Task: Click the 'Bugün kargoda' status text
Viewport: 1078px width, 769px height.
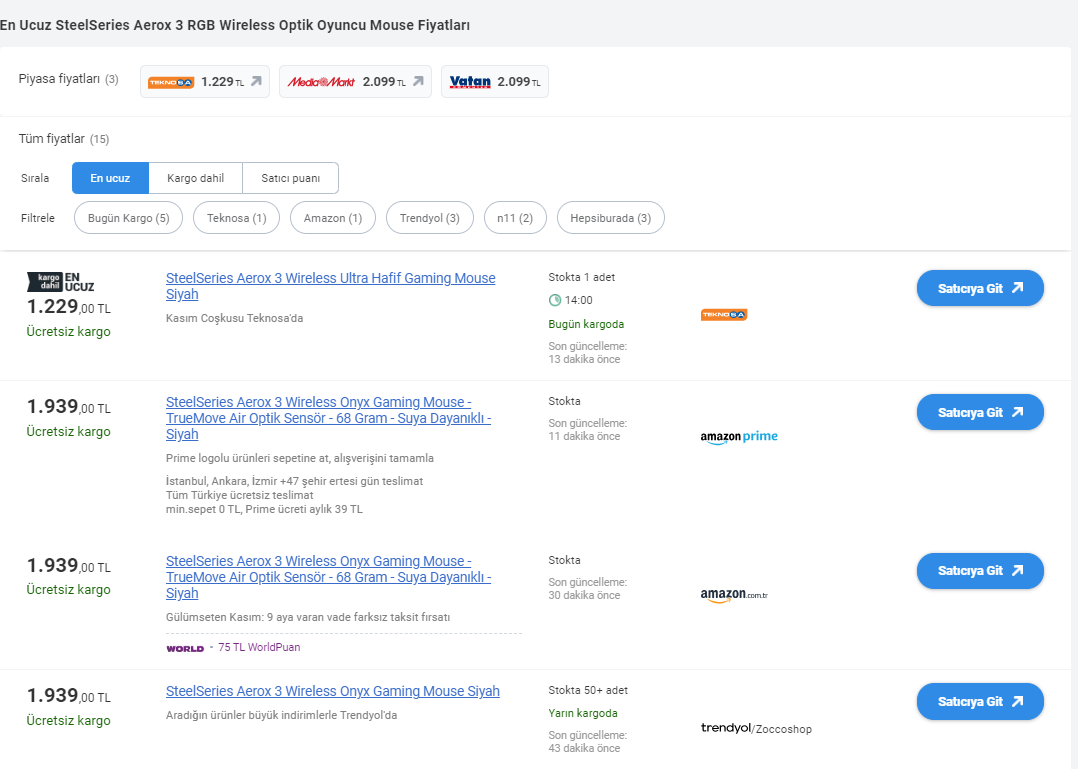Action: (586, 324)
